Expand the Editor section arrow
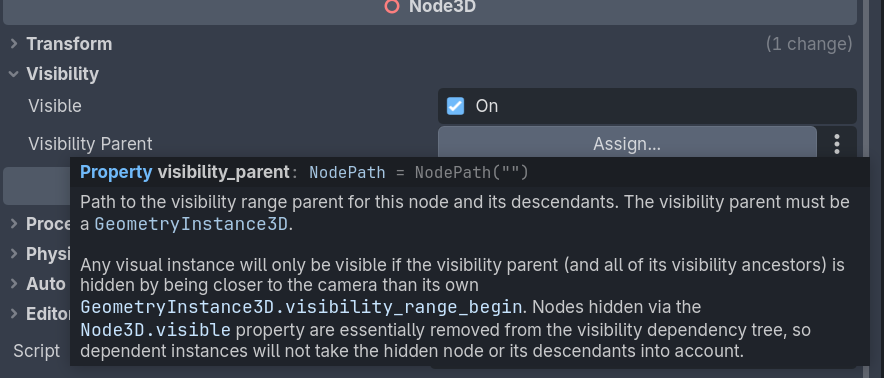This screenshot has height=378, width=884. [14, 314]
